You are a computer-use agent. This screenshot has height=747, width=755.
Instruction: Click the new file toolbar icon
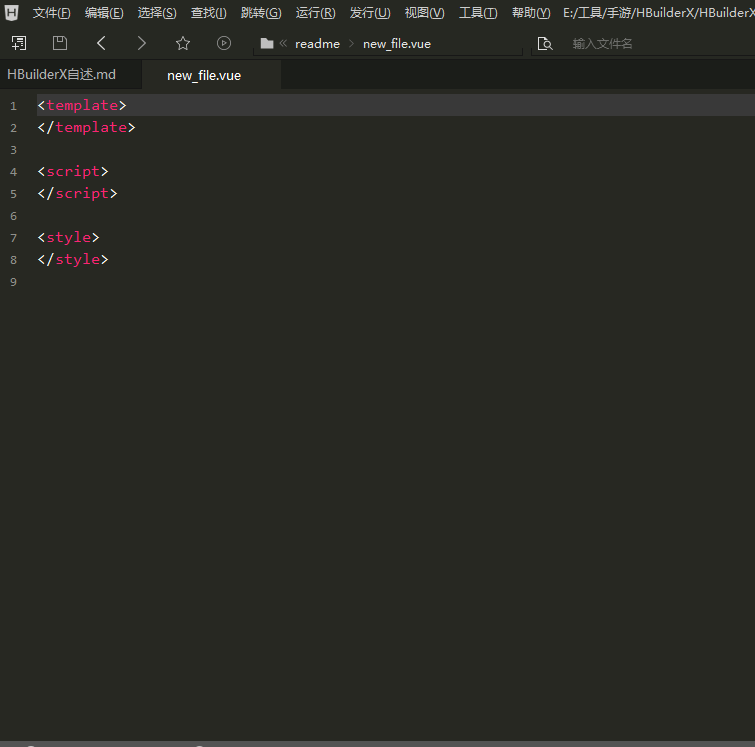click(19, 43)
